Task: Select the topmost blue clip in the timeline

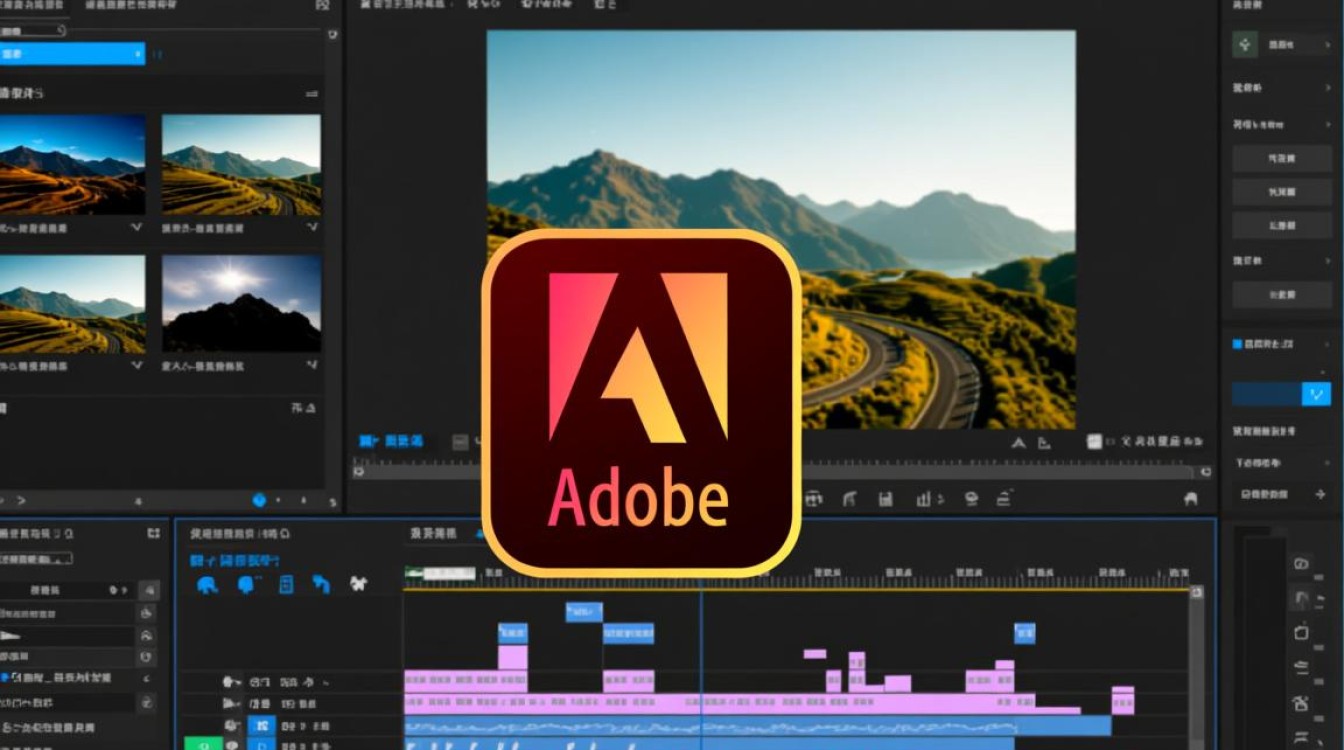Action: [x=584, y=611]
